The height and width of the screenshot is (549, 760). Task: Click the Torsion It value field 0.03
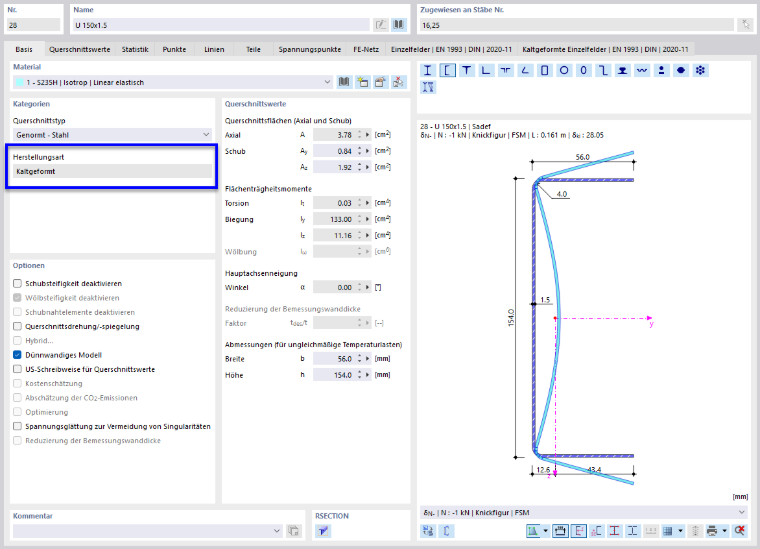(x=334, y=203)
